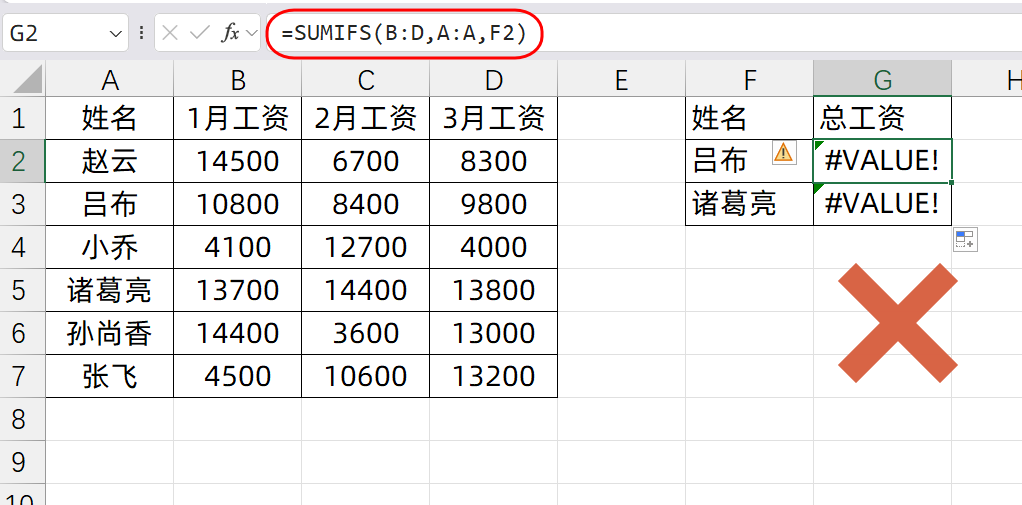
Task: Click the Select All corner triangle
Action: 28,79
